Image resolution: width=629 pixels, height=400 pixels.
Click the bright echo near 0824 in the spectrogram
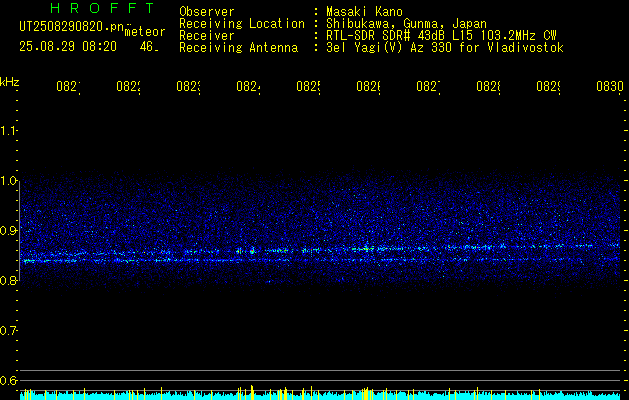point(252,251)
